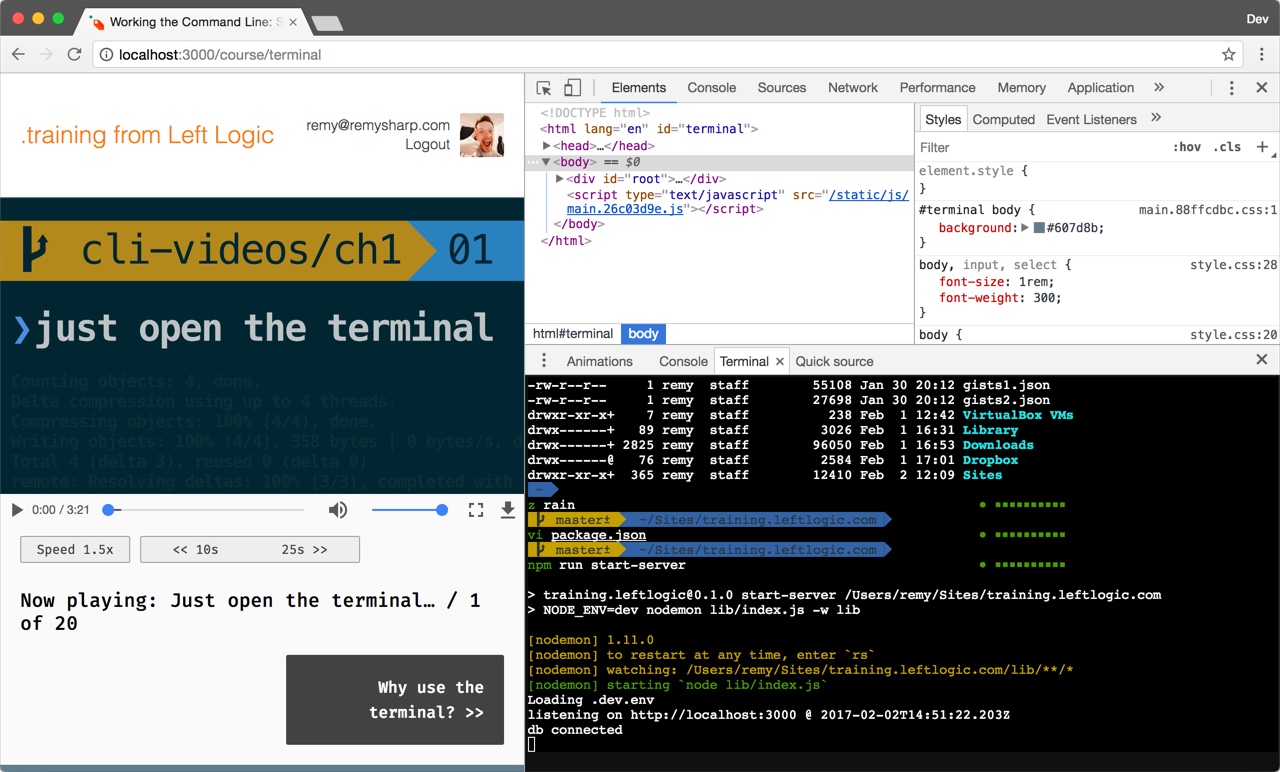1280x772 pixels.
Task: Show more Styles pane tabs
Action: (x=1156, y=118)
